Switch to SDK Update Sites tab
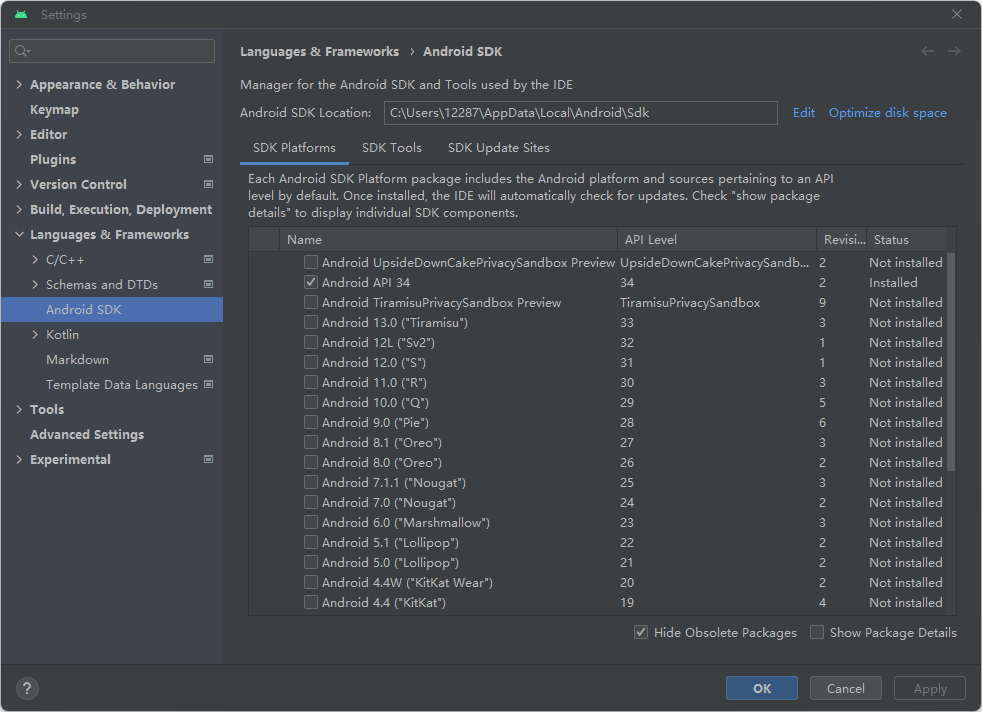The width and height of the screenshot is (982, 712). tap(499, 148)
